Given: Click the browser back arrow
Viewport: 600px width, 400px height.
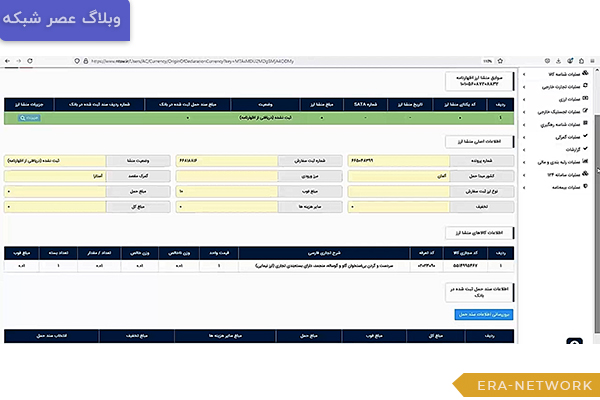Looking at the screenshot, I should 9,61.
